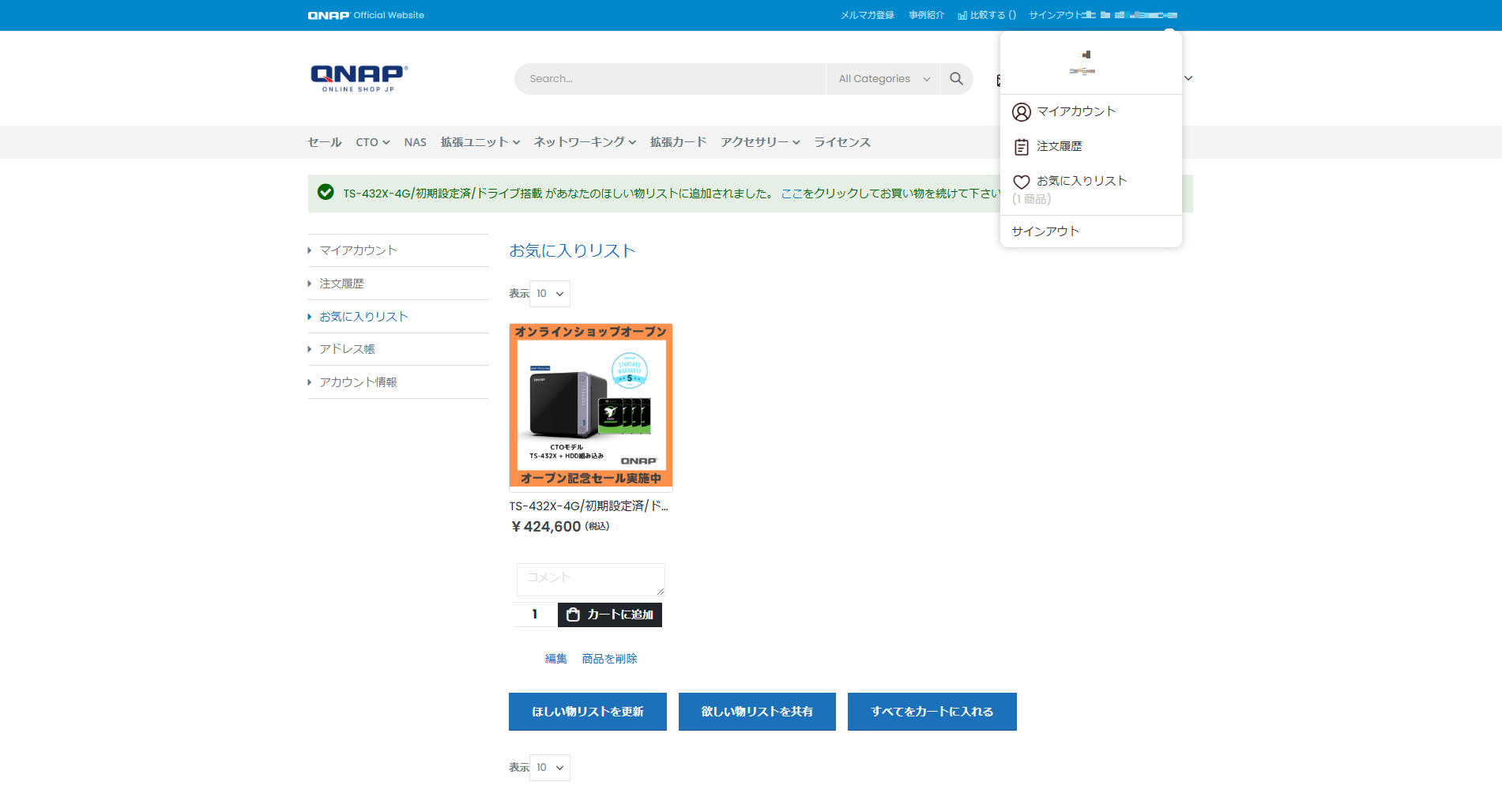The width and height of the screenshot is (1502, 812).
Task: Click the コメント text area
Action: (591, 580)
